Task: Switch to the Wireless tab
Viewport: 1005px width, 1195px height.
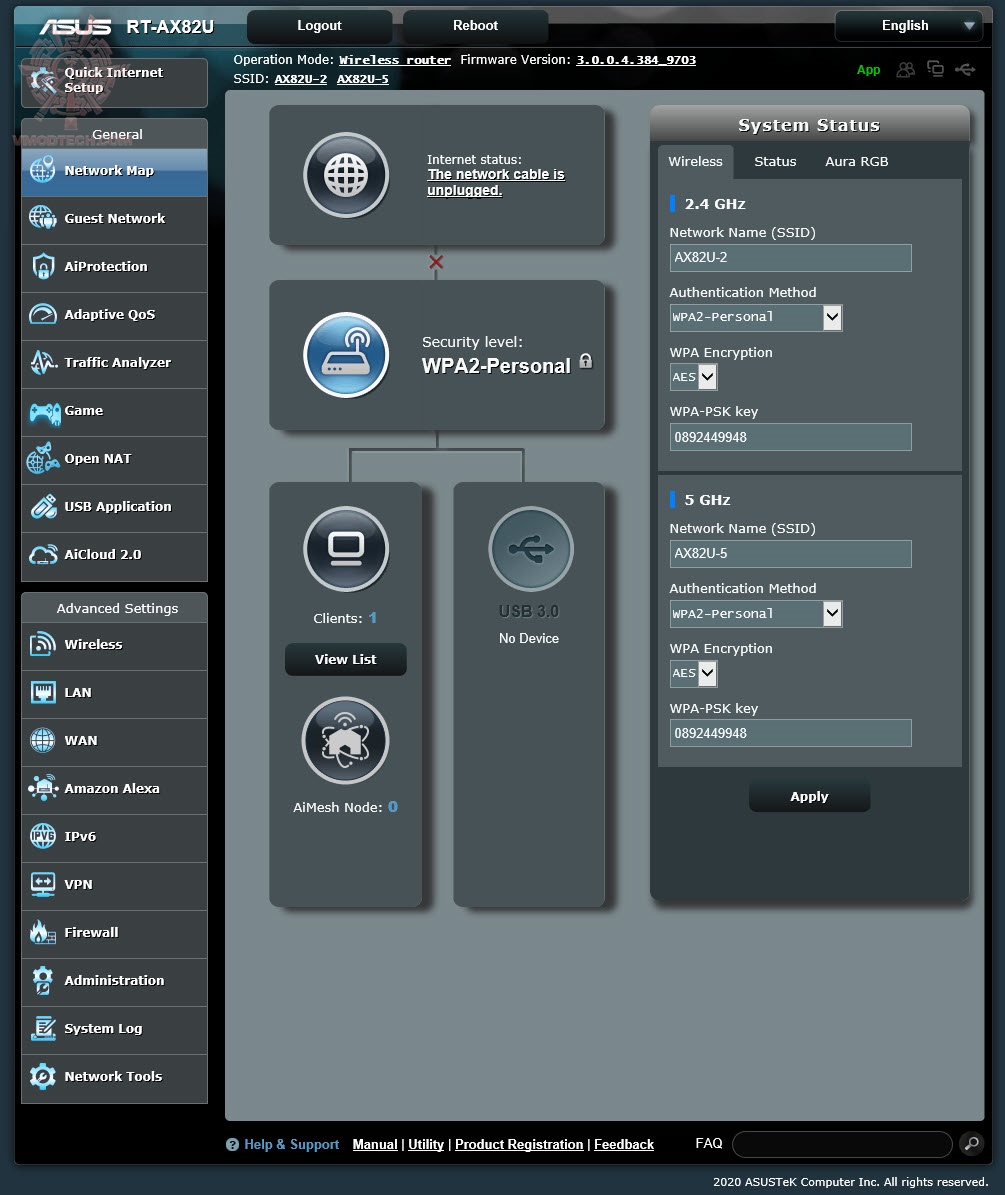Action: pos(695,162)
